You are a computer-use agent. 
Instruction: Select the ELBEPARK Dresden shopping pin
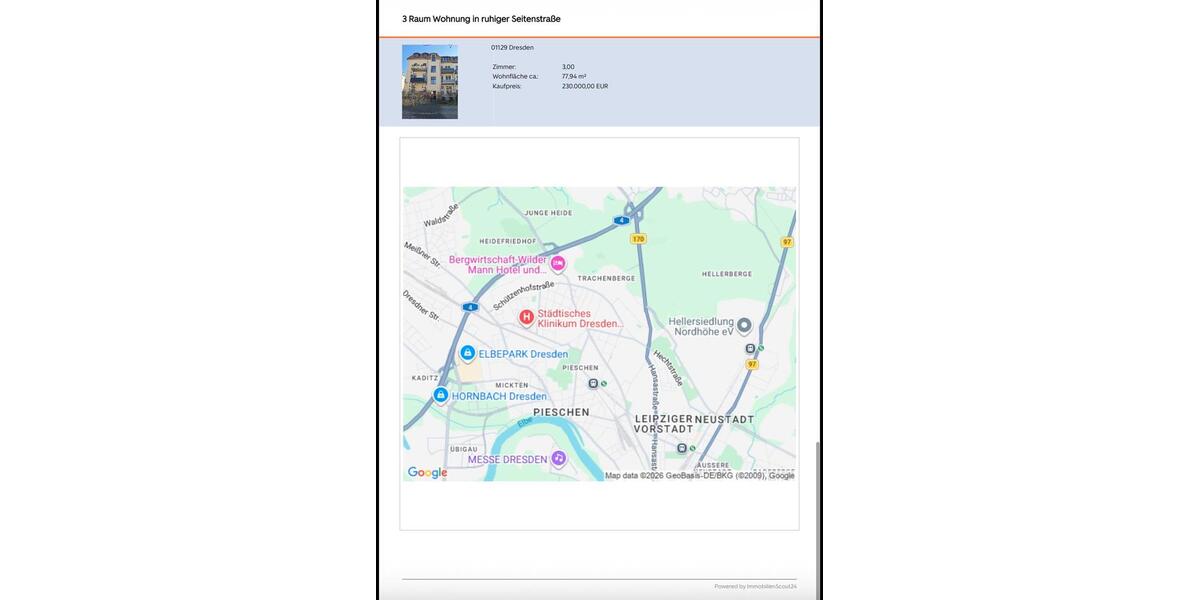click(x=467, y=353)
